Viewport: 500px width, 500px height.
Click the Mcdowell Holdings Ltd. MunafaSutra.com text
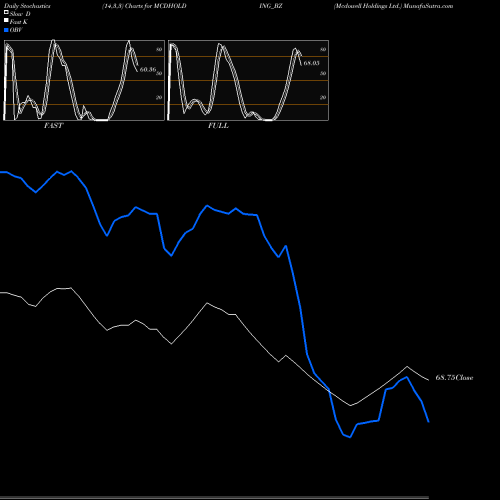point(393,6)
